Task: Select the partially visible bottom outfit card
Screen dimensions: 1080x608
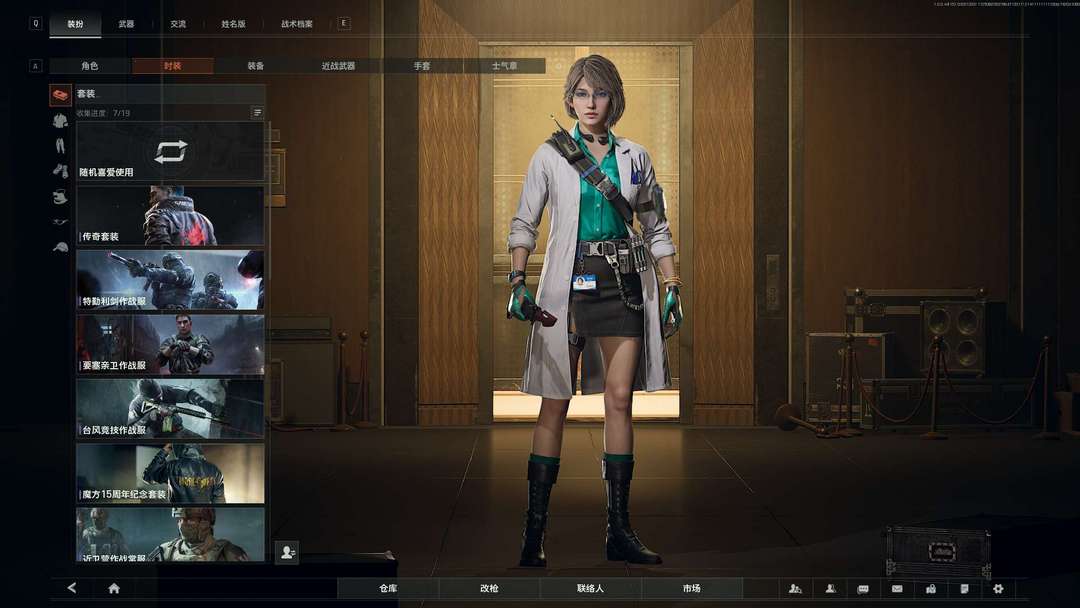Action: tap(170, 534)
